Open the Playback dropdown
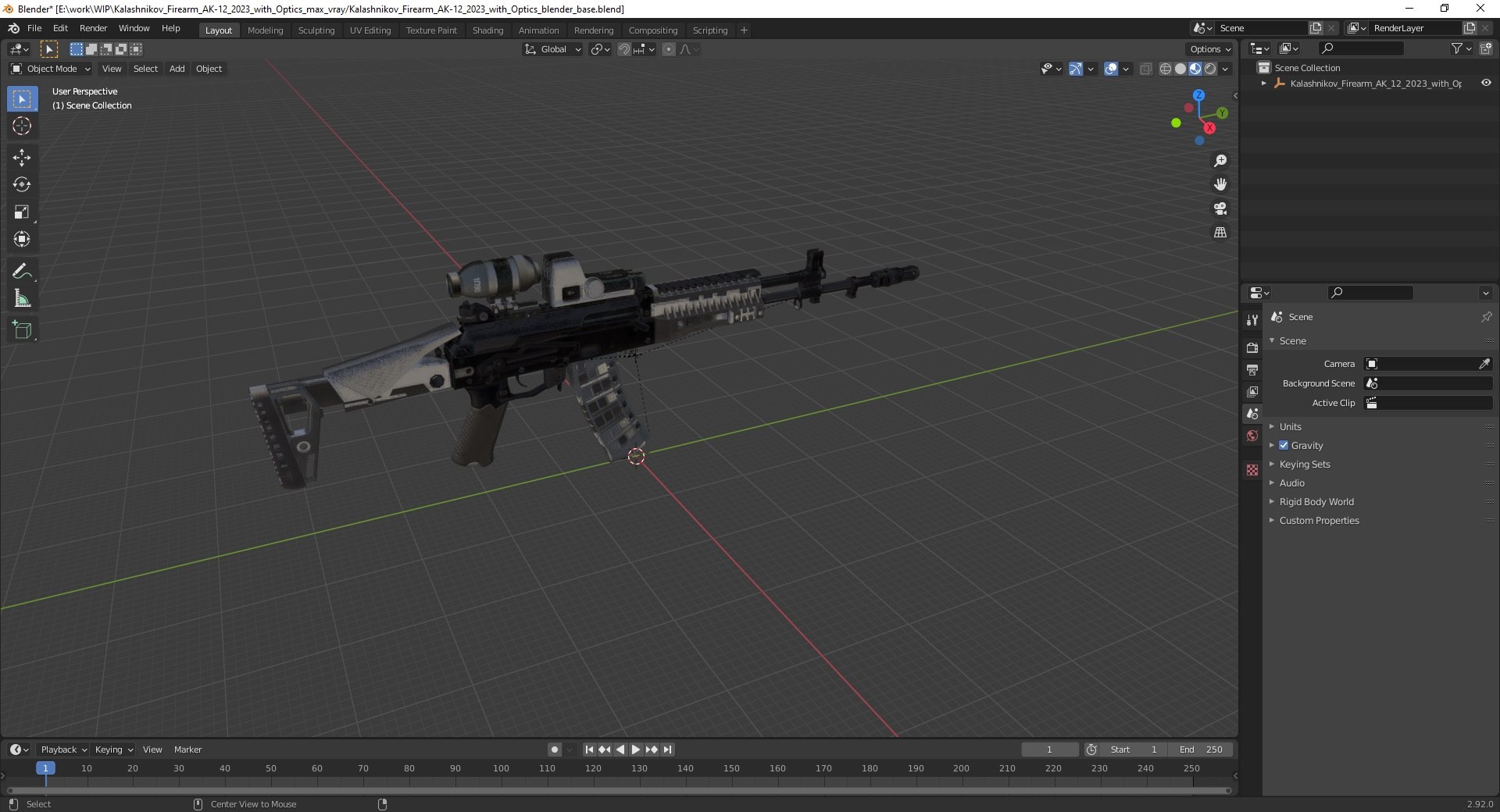This screenshot has height=812, width=1500. (62, 750)
